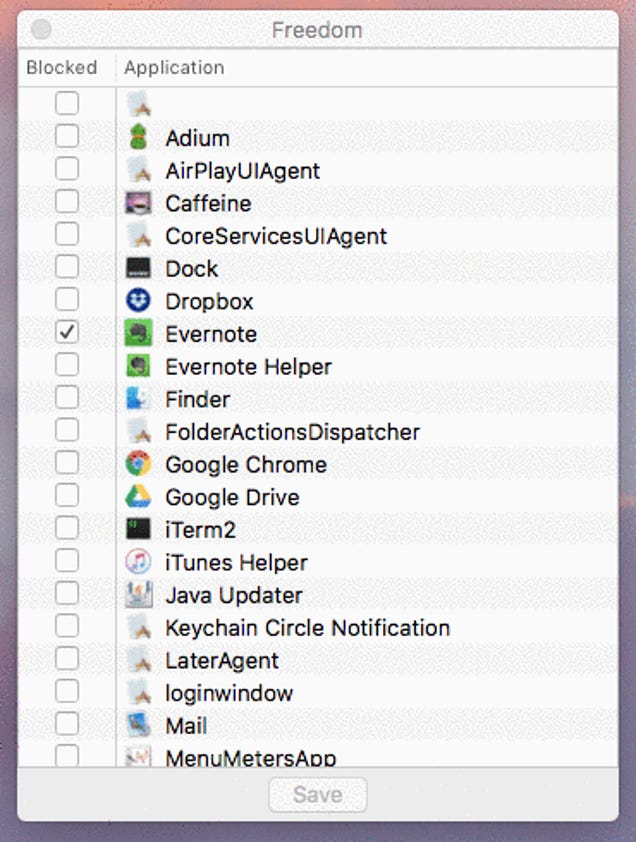Click the Evernote elephant icon
This screenshot has height=842, width=636.
point(139,333)
